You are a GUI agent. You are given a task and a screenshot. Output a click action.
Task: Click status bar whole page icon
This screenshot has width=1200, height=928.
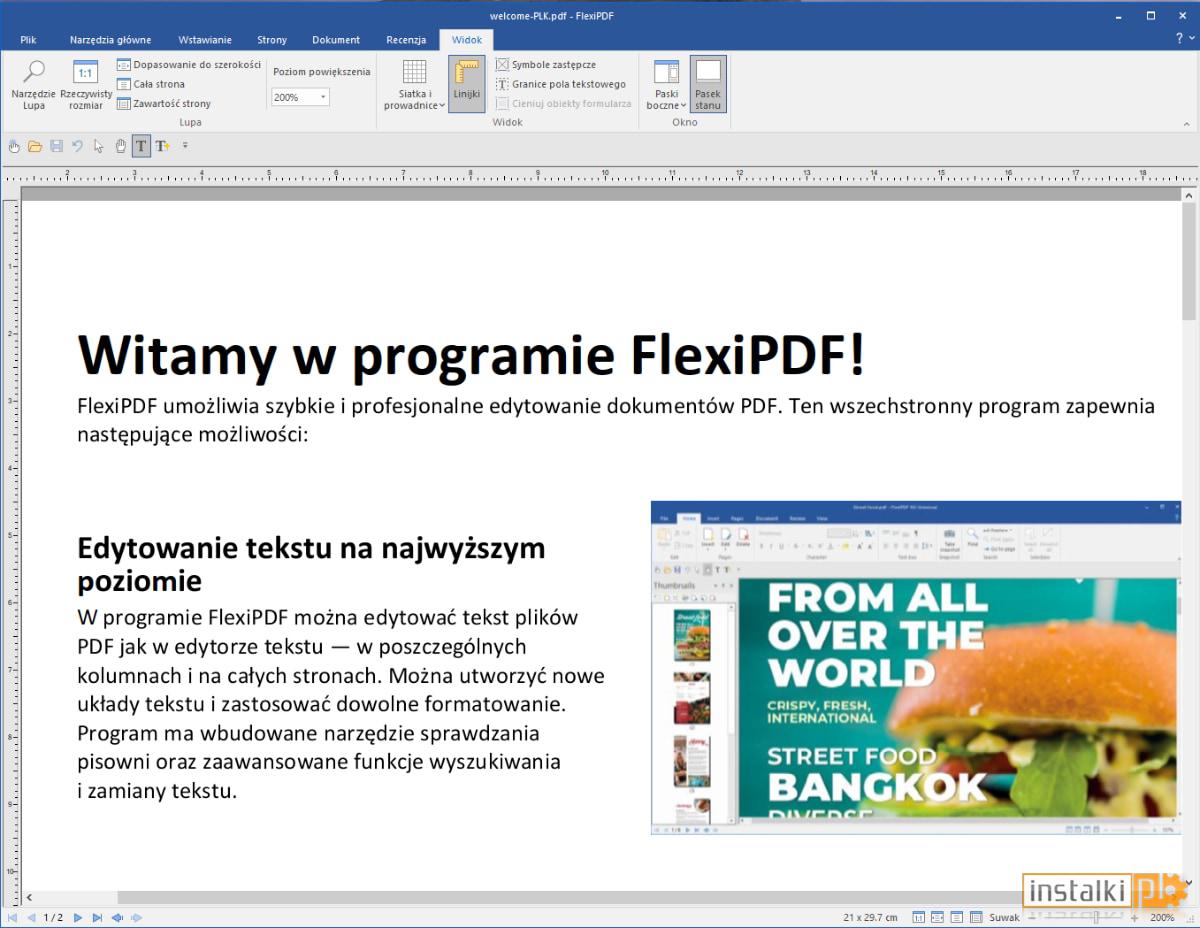point(957,917)
